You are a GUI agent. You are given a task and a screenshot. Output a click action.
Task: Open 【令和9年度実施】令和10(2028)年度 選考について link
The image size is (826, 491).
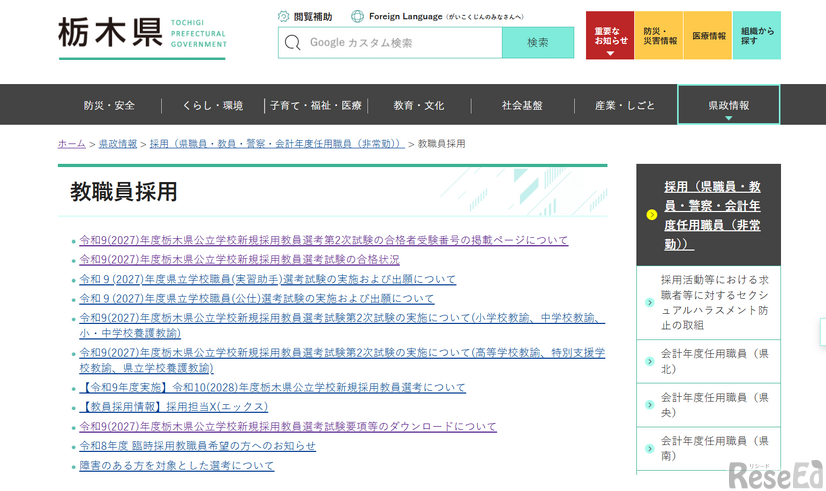pos(272,388)
